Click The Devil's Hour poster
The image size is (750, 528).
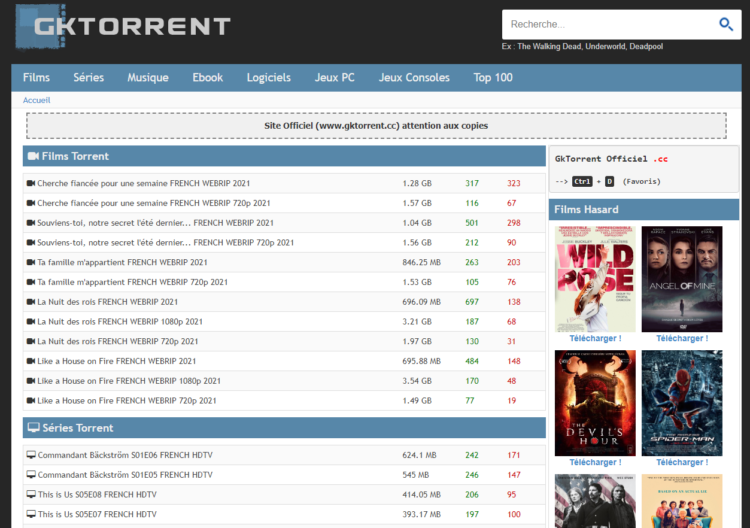[x=595, y=403]
